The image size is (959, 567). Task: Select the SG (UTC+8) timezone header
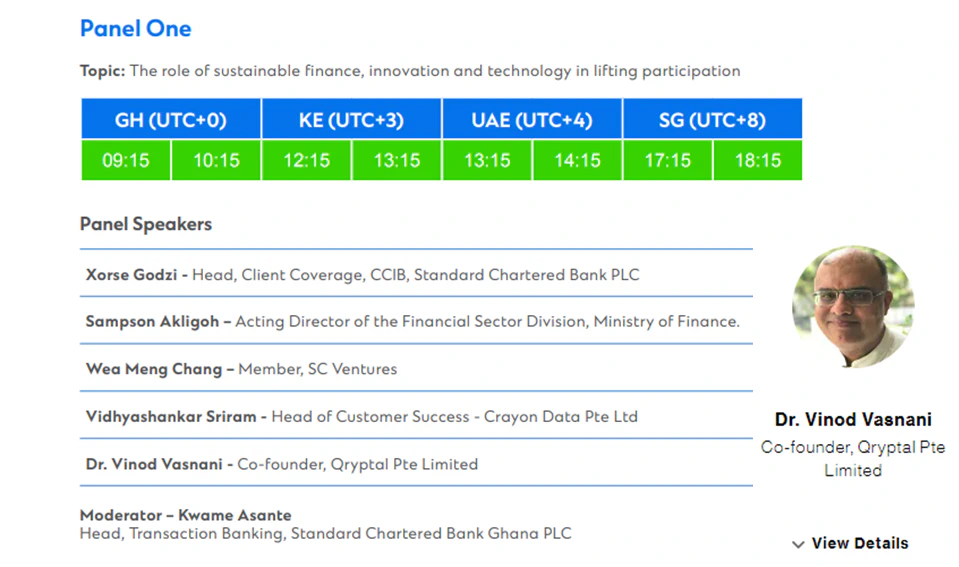click(712, 120)
